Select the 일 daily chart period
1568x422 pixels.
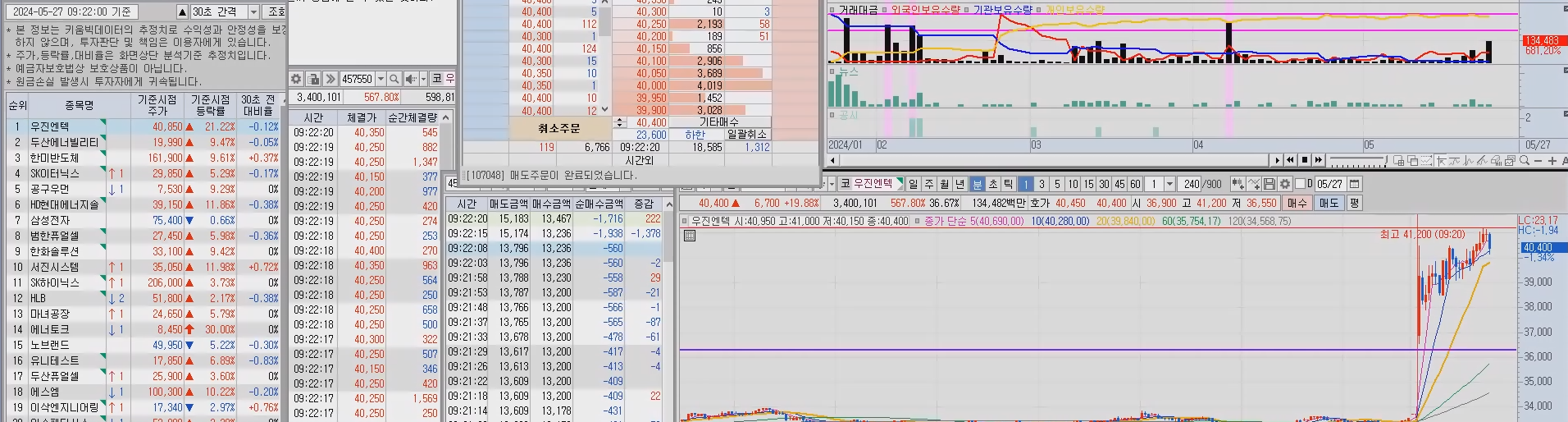(x=913, y=184)
